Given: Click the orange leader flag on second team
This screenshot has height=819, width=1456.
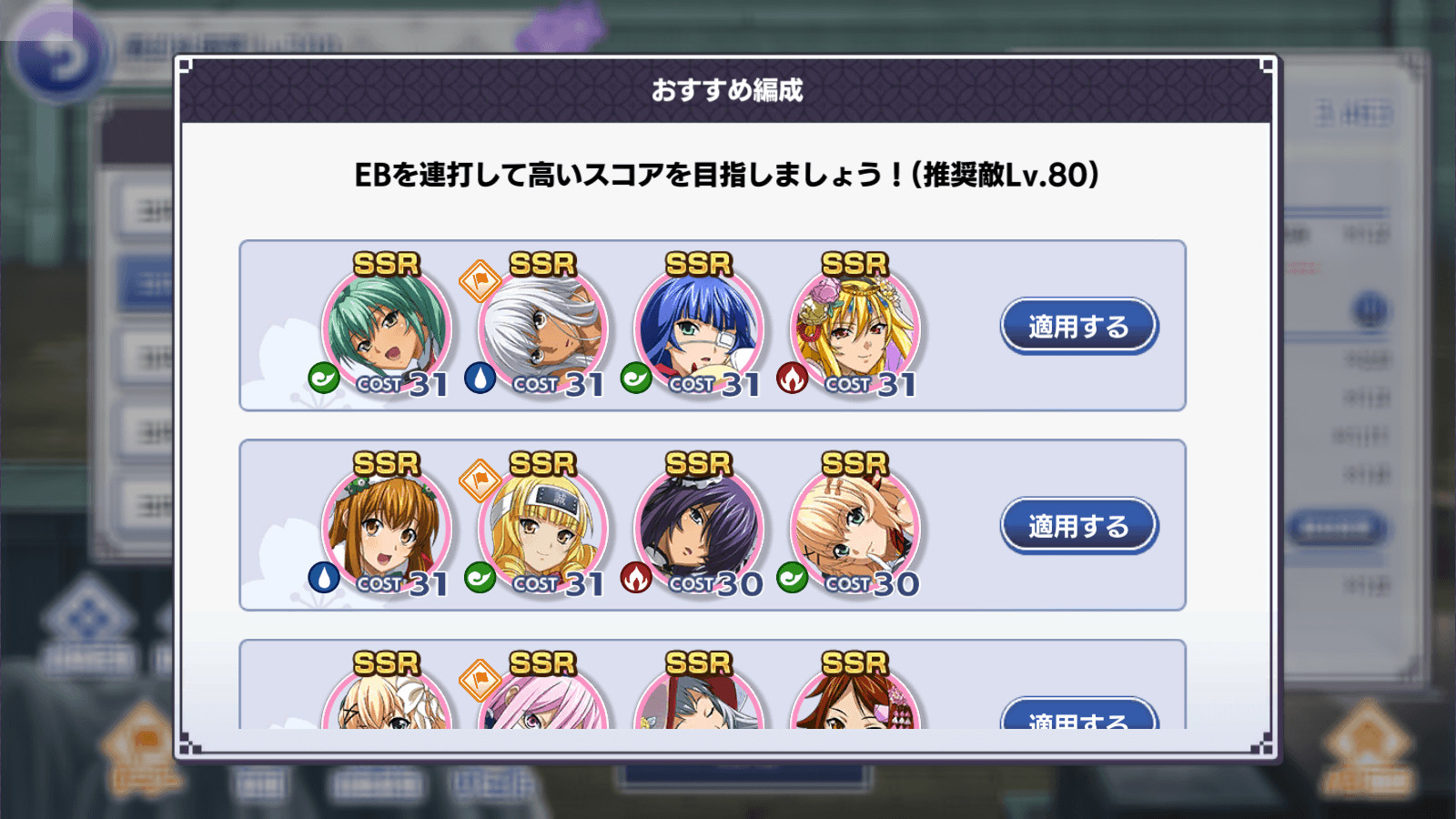Looking at the screenshot, I should pyautogui.click(x=480, y=480).
